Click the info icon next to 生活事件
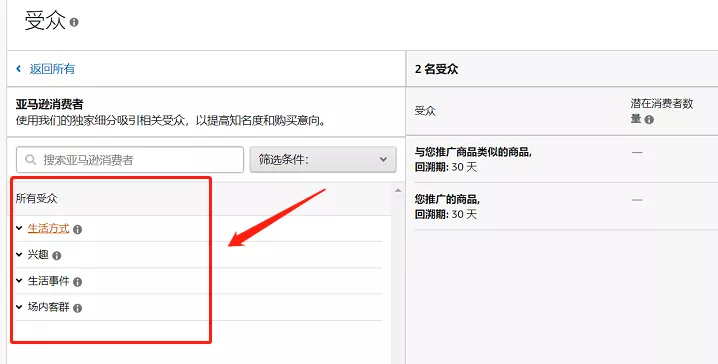Image resolution: width=718 pixels, height=364 pixels. click(77, 282)
